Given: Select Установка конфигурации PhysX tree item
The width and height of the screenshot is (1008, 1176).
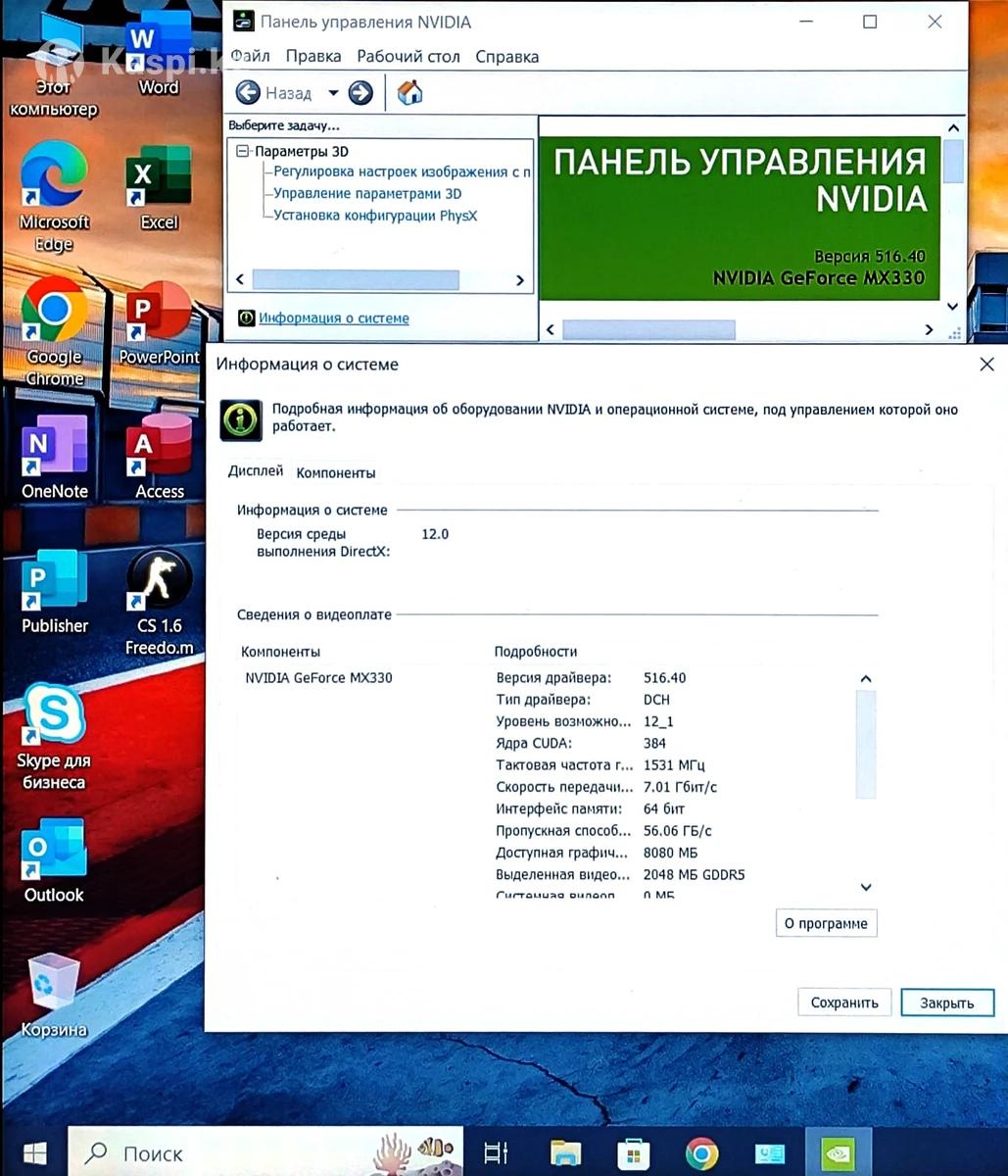Looking at the screenshot, I should pyautogui.click(x=375, y=215).
